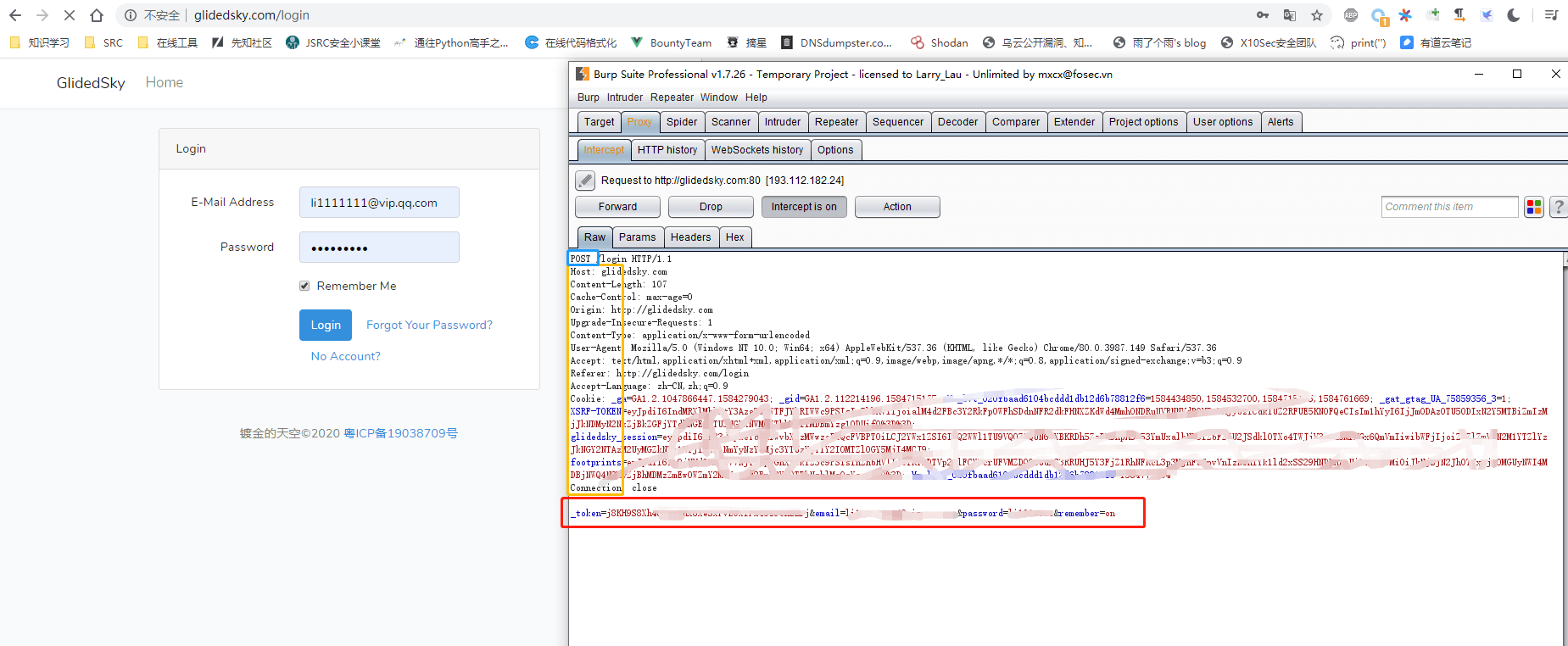This screenshot has width=1568, height=646.
Task: Open the HTTP history sub-tab
Action: 667,150
